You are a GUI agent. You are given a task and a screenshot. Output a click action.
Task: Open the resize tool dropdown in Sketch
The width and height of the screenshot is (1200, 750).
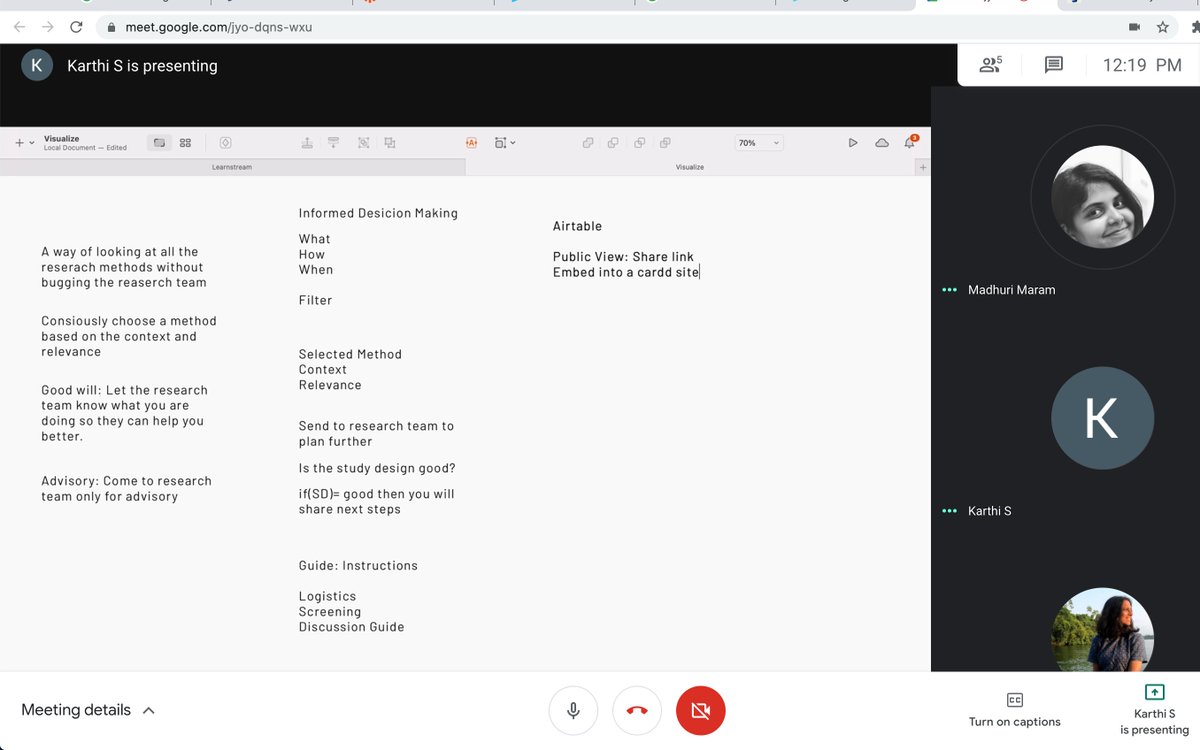(x=505, y=143)
